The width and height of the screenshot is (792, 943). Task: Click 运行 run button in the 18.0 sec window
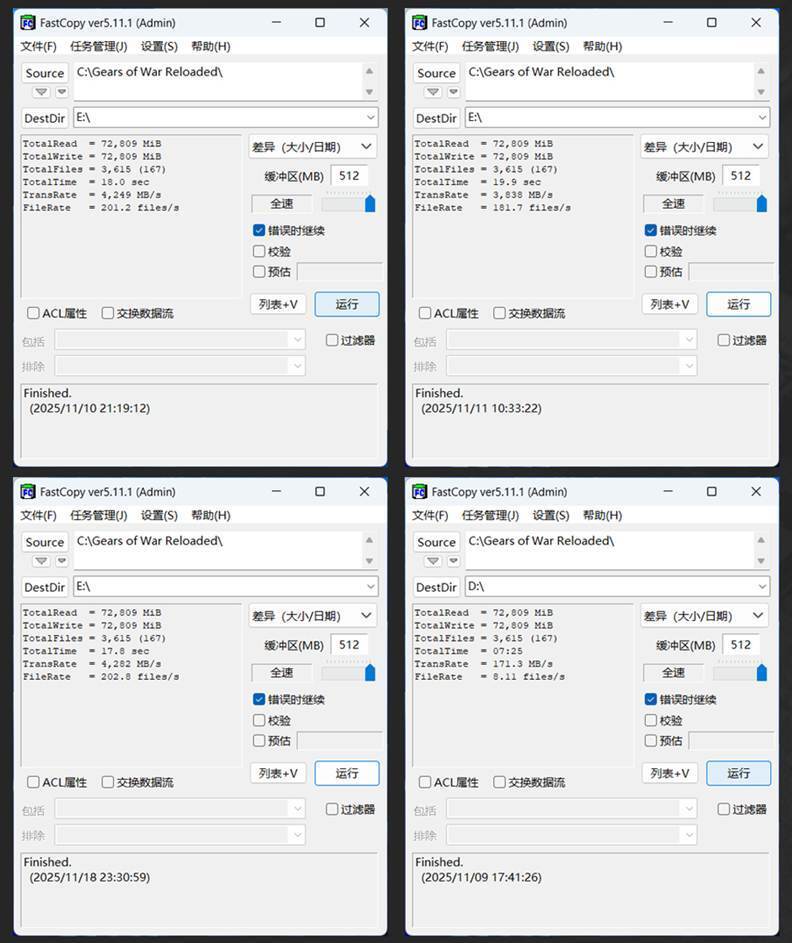[347, 304]
